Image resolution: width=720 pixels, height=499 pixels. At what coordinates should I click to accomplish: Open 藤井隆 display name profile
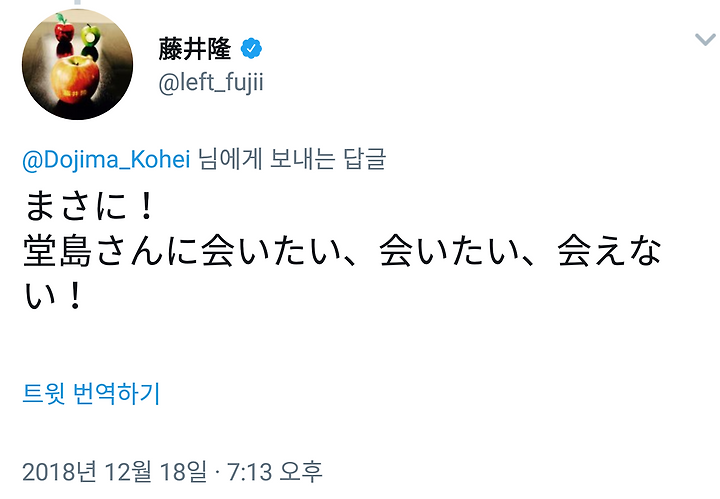[x=195, y=49]
